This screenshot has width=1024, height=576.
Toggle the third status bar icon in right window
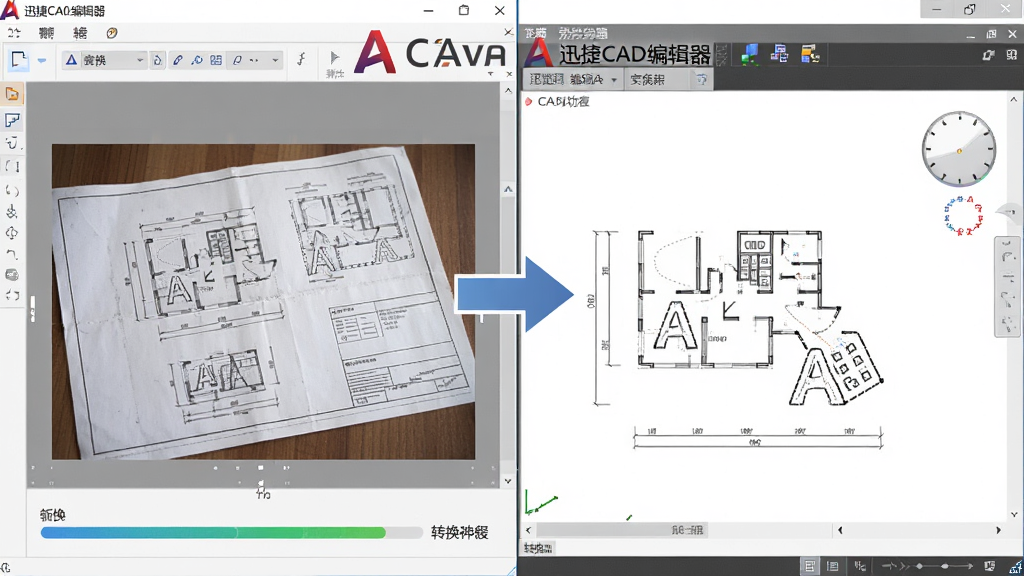pos(859,566)
